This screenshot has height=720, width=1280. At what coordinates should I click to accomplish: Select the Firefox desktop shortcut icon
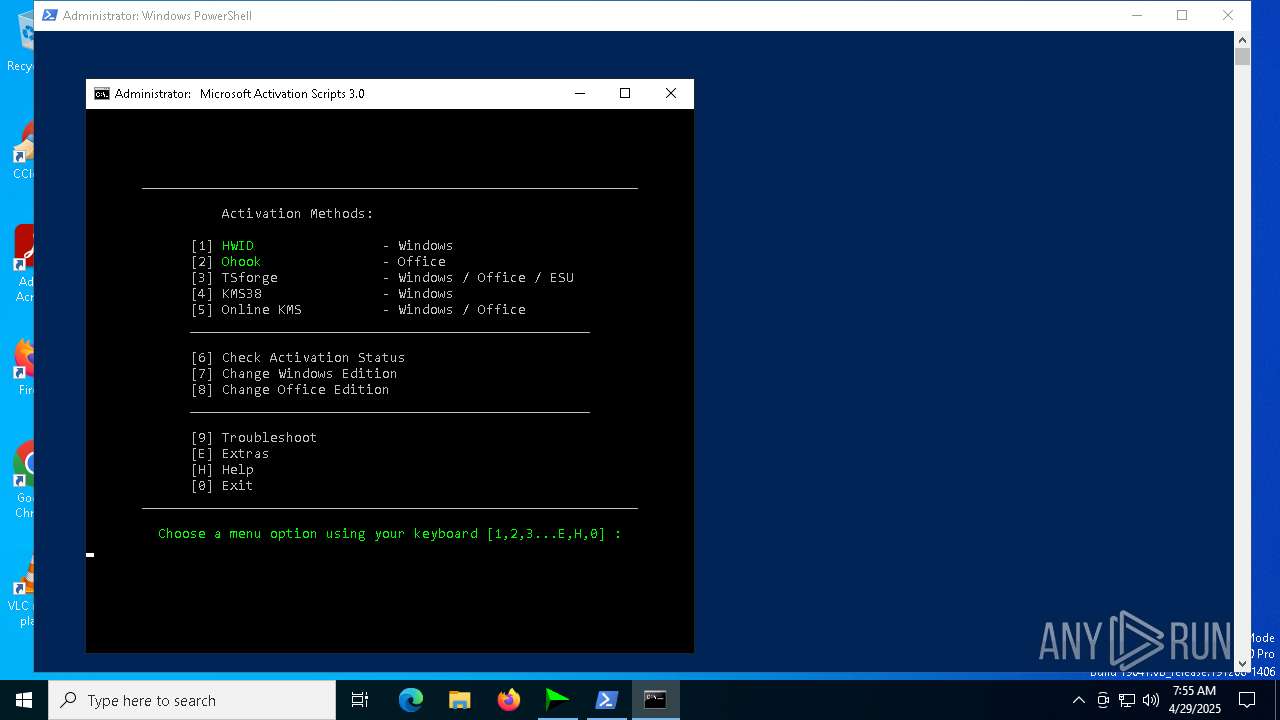[24, 367]
